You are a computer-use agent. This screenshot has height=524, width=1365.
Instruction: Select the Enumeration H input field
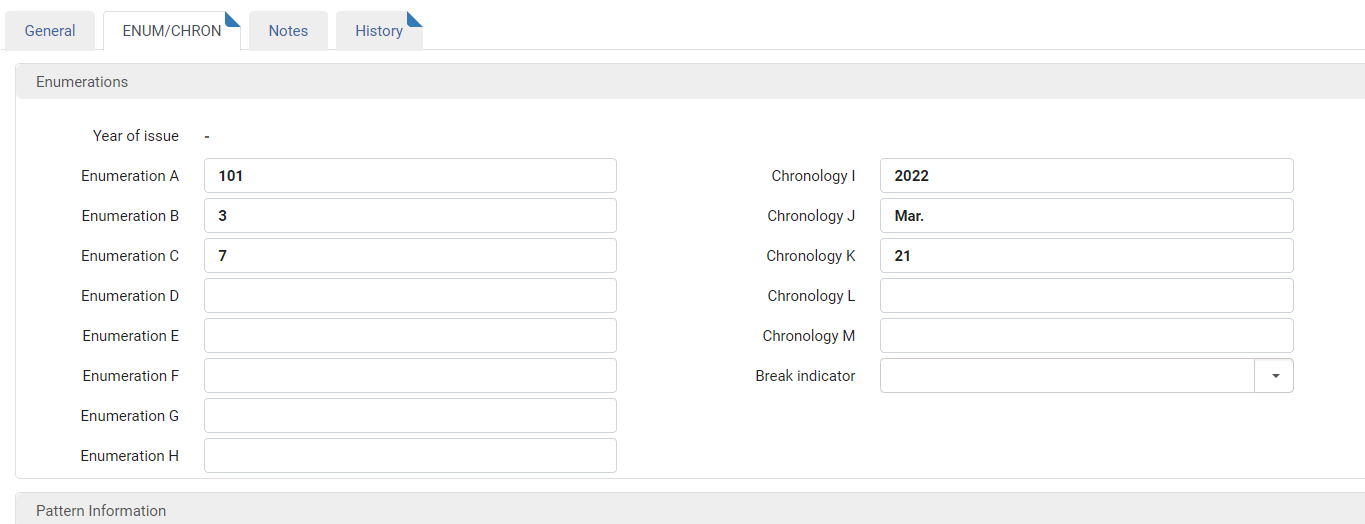click(410, 456)
